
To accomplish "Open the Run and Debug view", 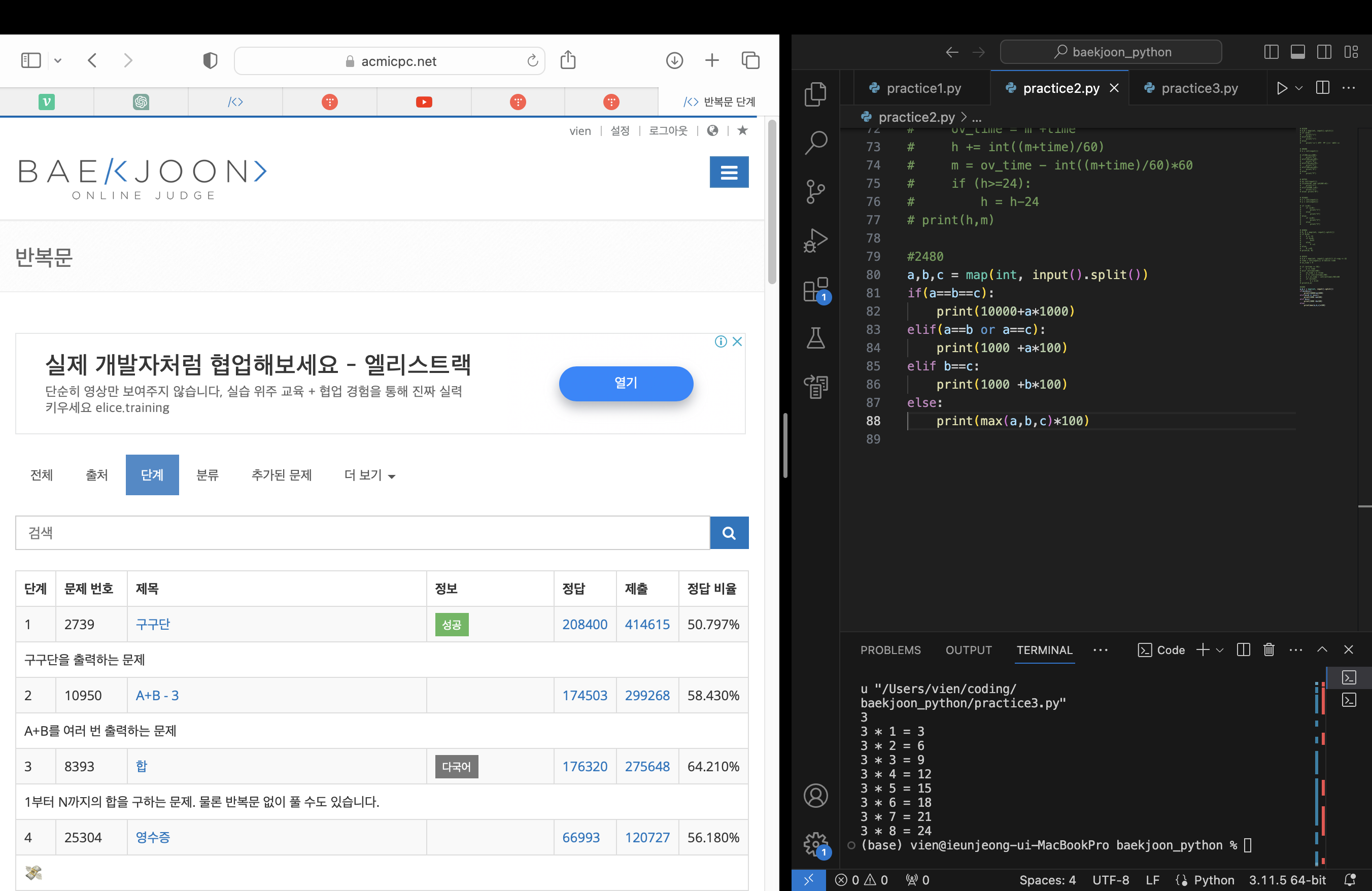I will [x=815, y=241].
